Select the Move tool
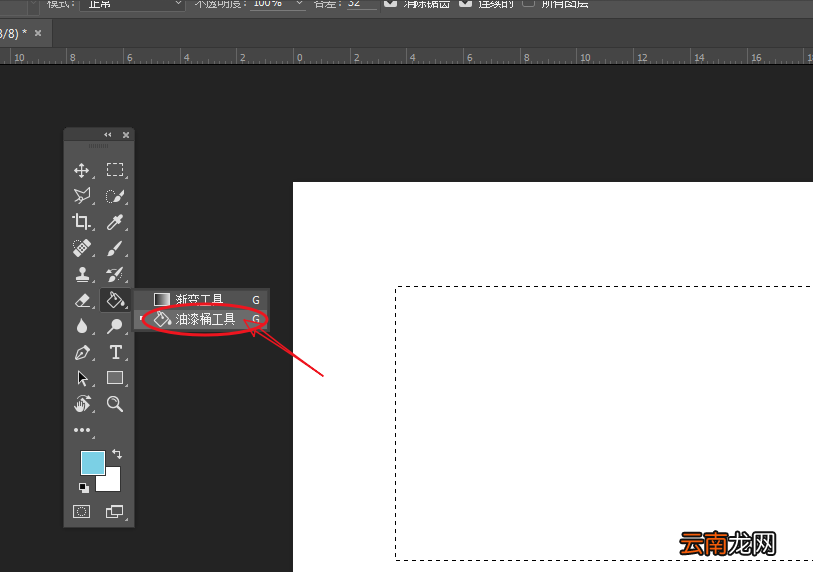This screenshot has width=813, height=572. click(x=81, y=170)
